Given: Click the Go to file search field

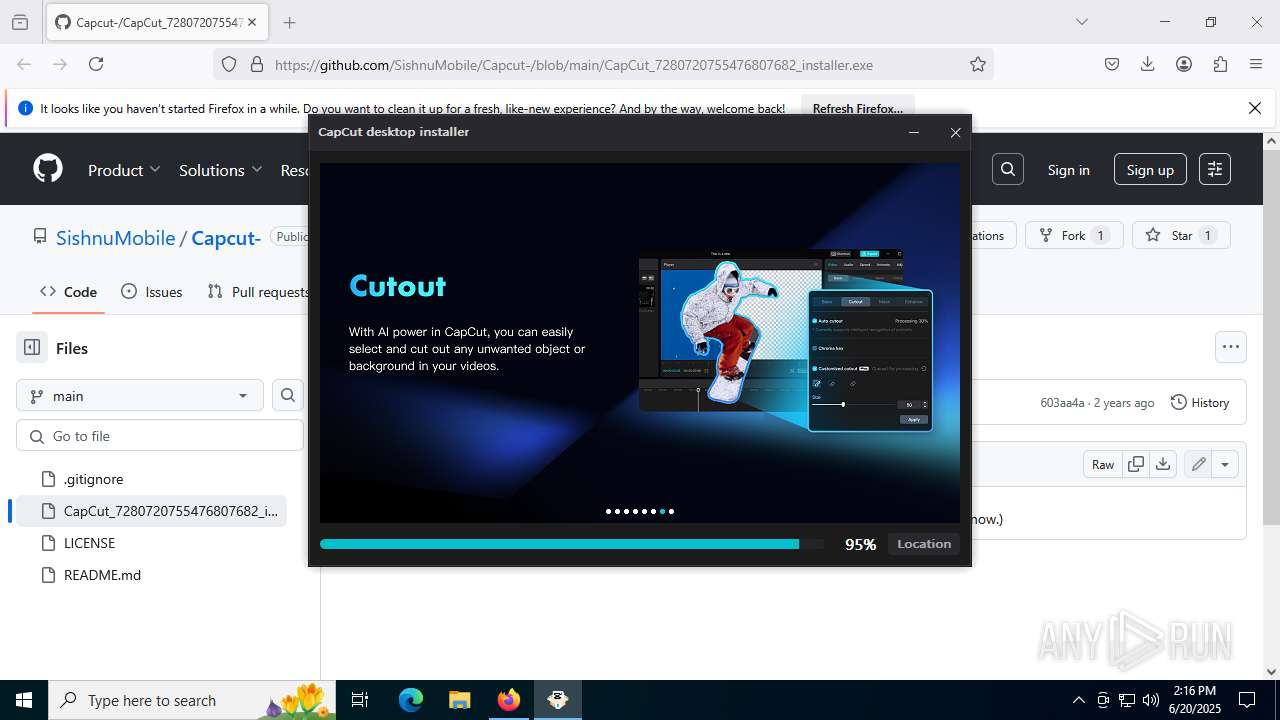Looking at the screenshot, I should pos(160,436).
